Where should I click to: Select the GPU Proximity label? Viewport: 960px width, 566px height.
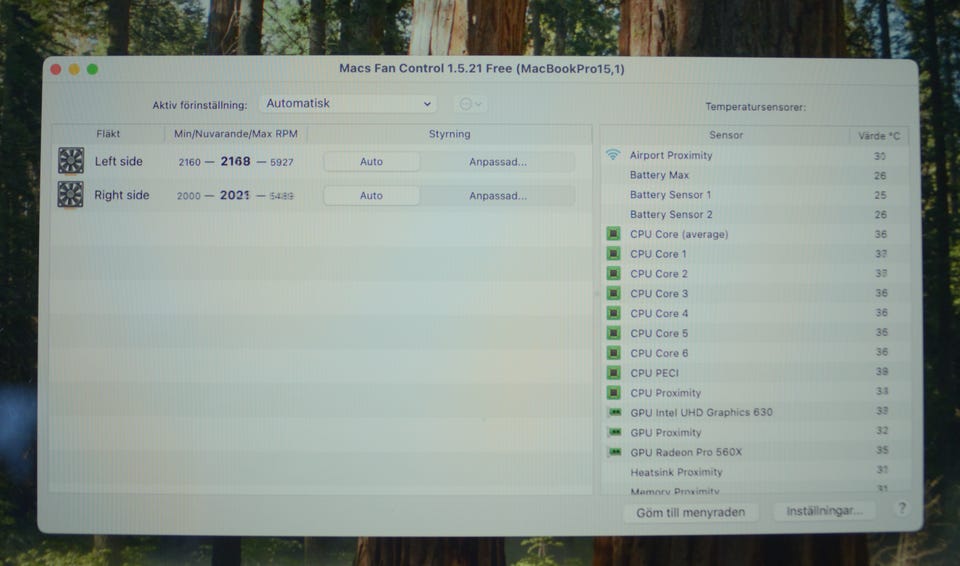click(x=666, y=432)
